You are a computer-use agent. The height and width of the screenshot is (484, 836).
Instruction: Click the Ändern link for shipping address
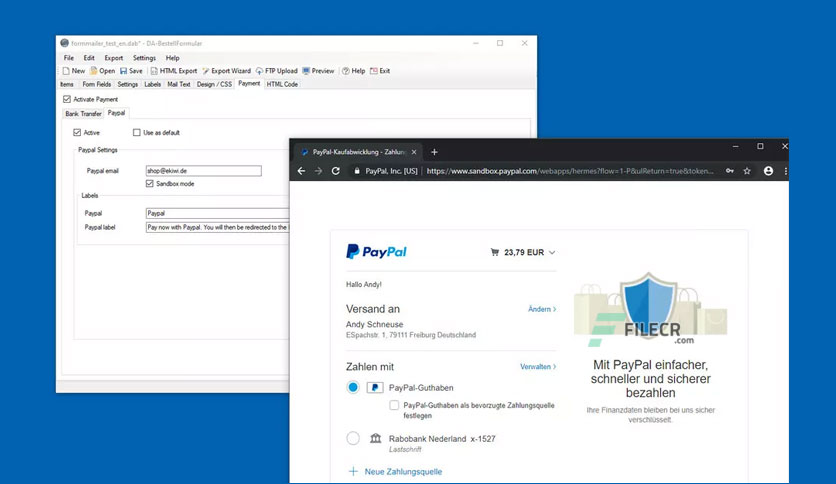coord(542,309)
